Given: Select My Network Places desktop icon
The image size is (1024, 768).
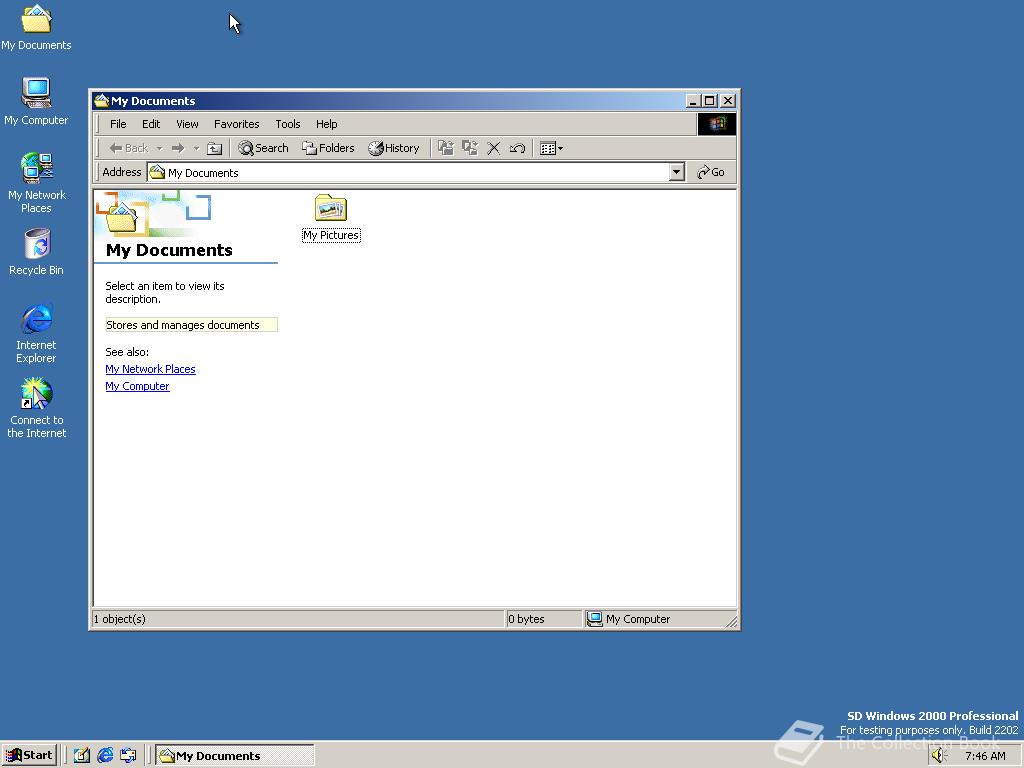Looking at the screenshot, I should (x=36, y=183).
